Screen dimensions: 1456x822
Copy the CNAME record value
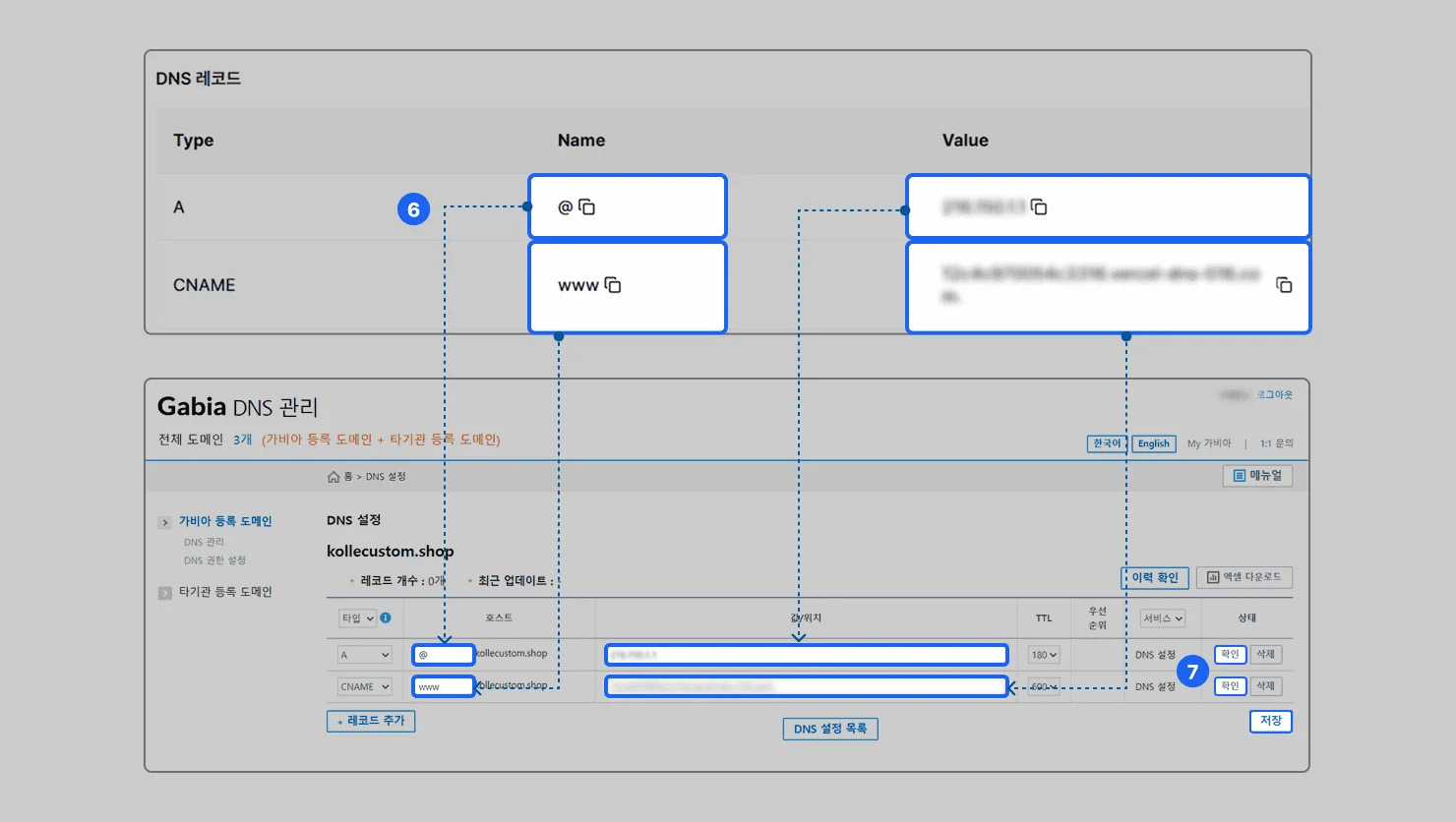click(1284, 285)
